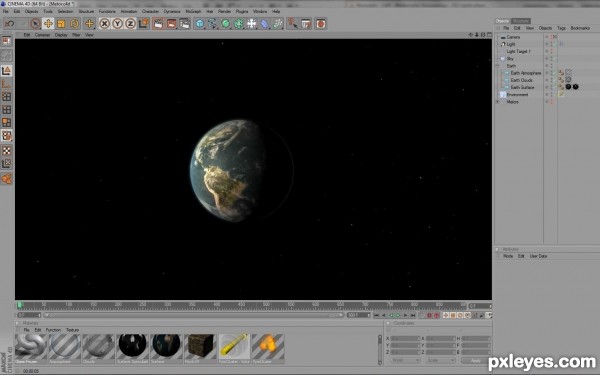Jump to the start of animation
Viewport: 600px width, 375px height.
click(x=377, y=315)
